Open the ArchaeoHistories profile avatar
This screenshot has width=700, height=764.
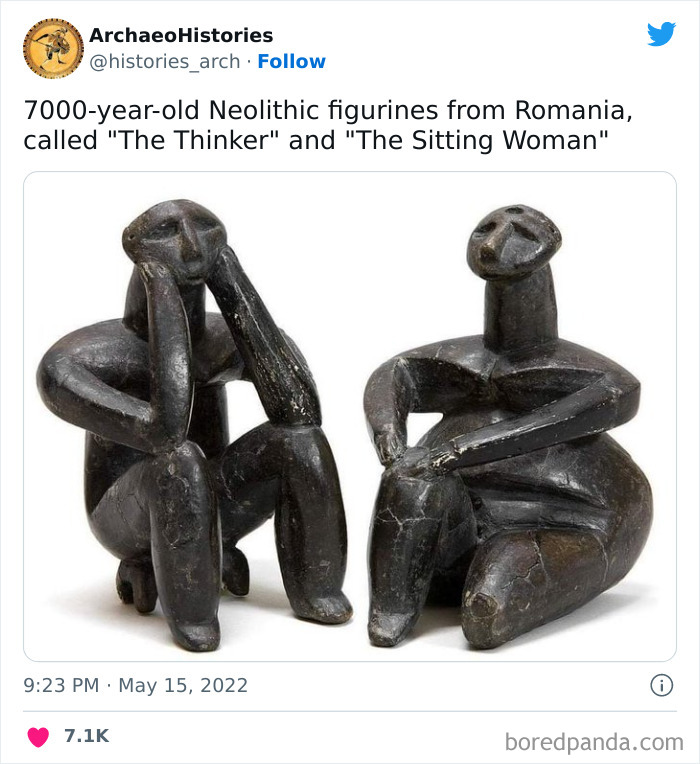[53, 48]
